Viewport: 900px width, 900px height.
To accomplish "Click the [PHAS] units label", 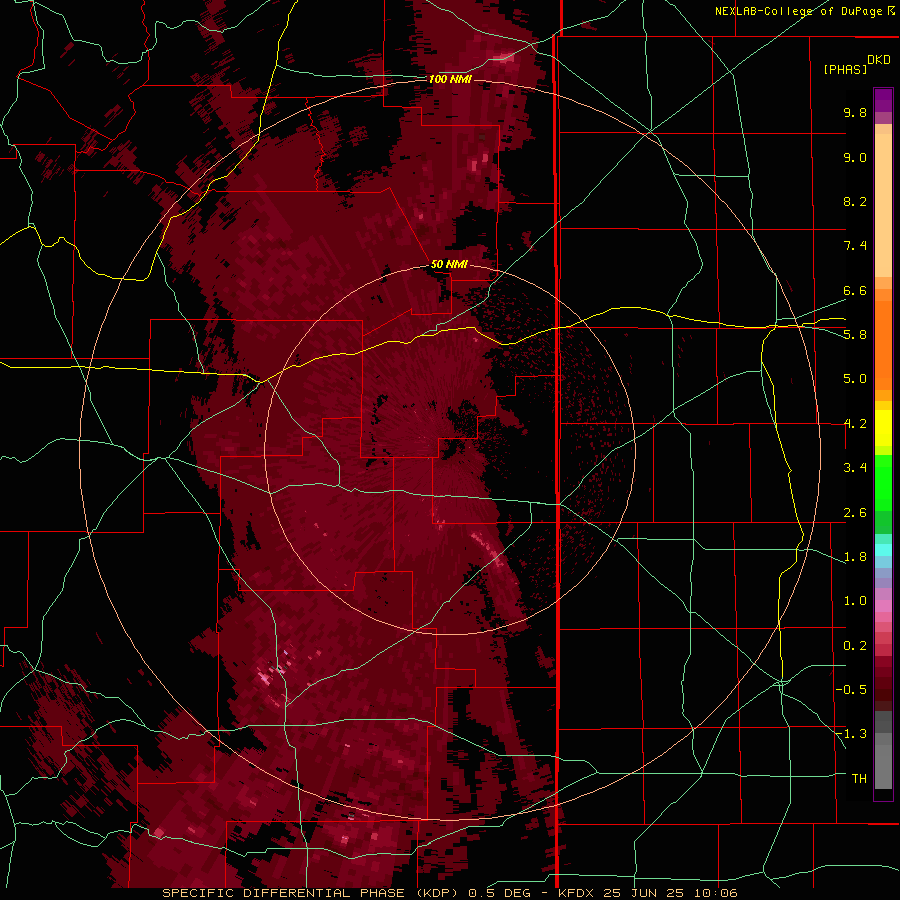I will (845, 69).
